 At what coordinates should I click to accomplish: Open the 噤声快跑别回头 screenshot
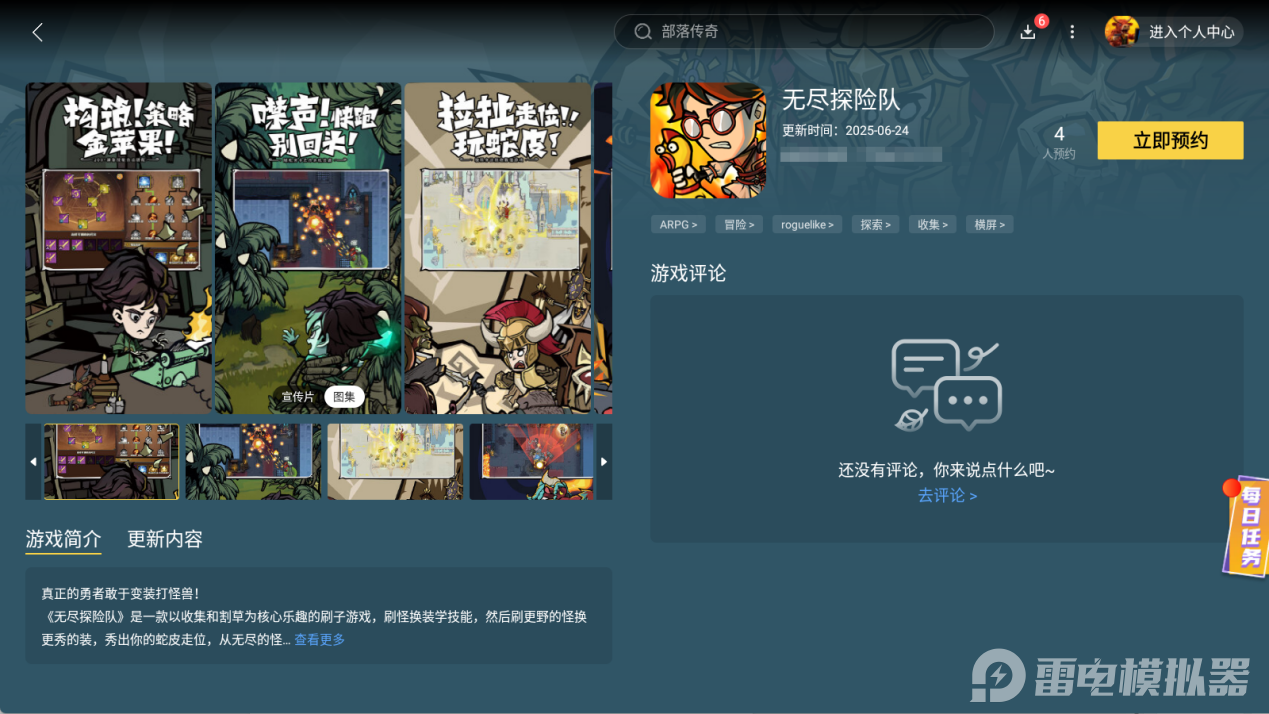pos(308,248)
